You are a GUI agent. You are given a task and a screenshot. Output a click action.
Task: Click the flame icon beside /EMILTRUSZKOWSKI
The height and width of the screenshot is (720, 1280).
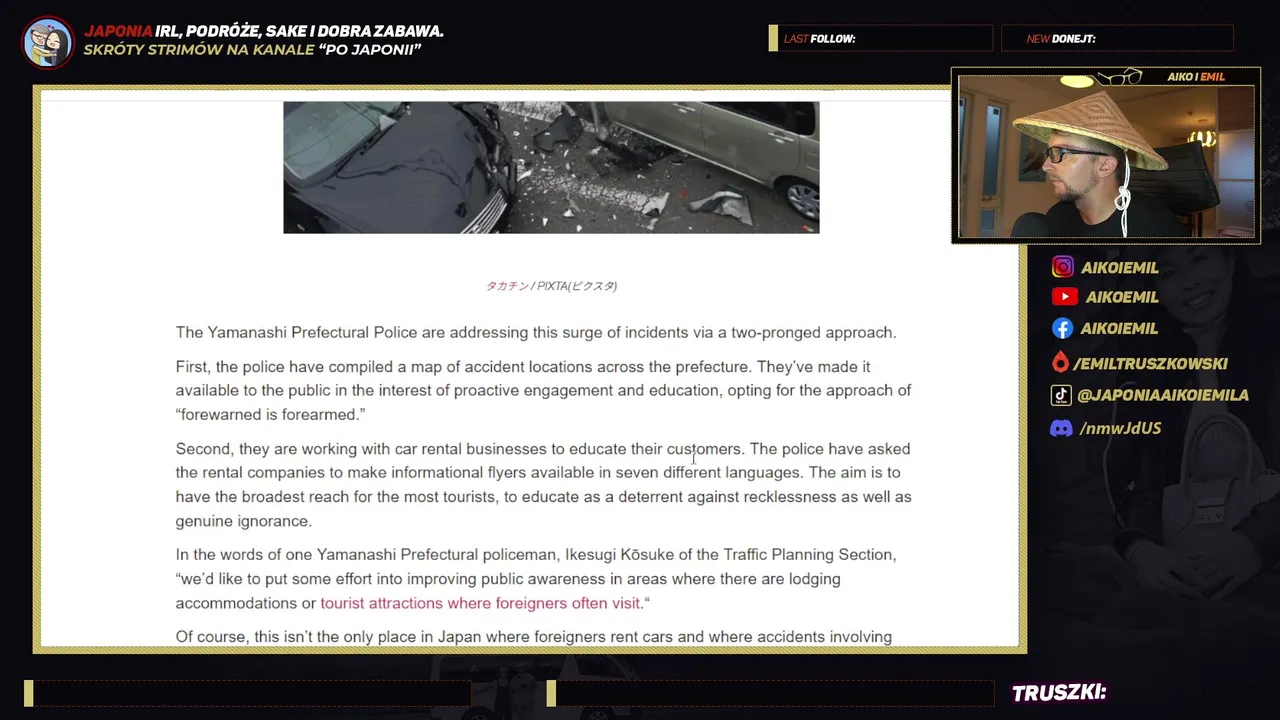point(1060,363)
